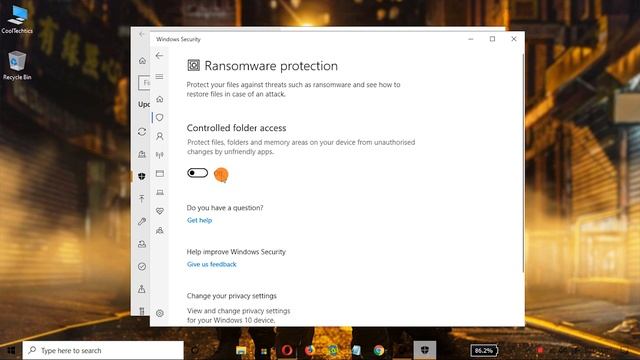Open the Give us feedback link
Screen dimensions: 640x360
coord(211,264)
